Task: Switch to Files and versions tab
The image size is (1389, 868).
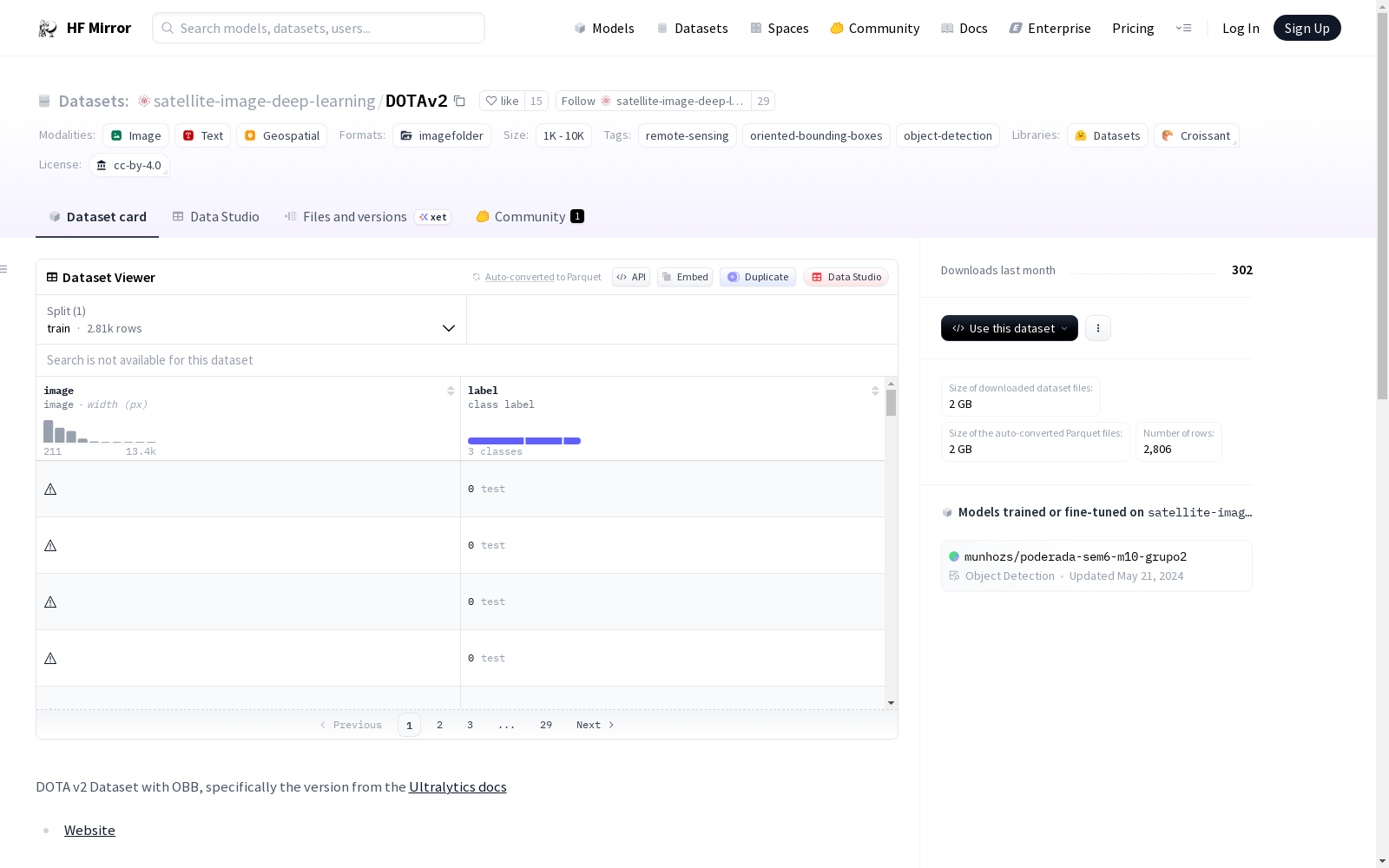Action: tap(367, 217)
